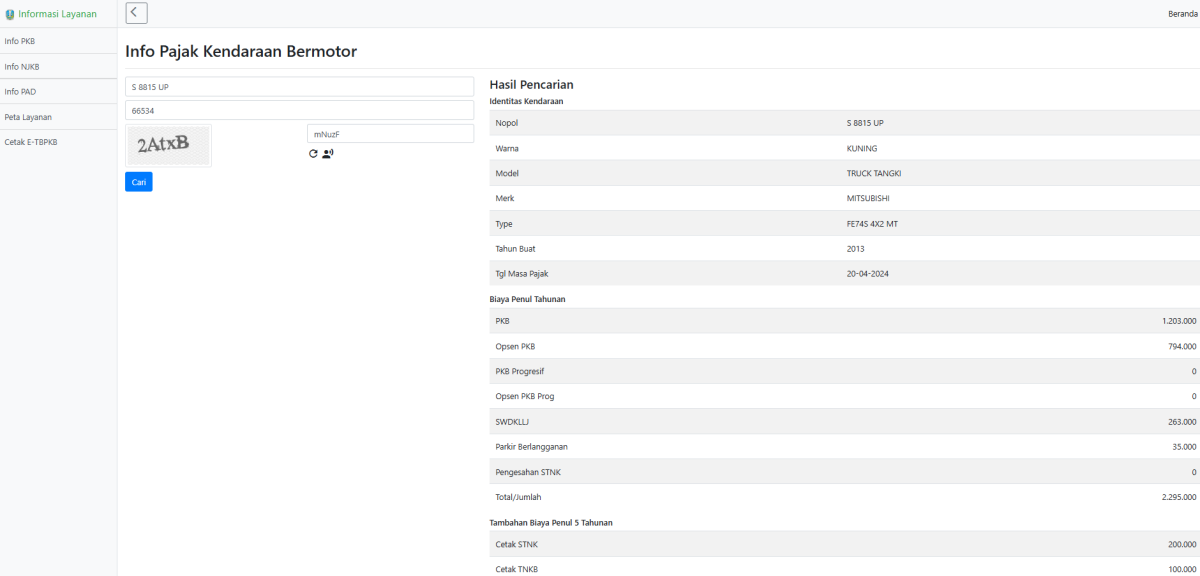This screenshot has width=1200, height=576.
Task: Select the Total/Jumlah row
Action: click(844, 496)
